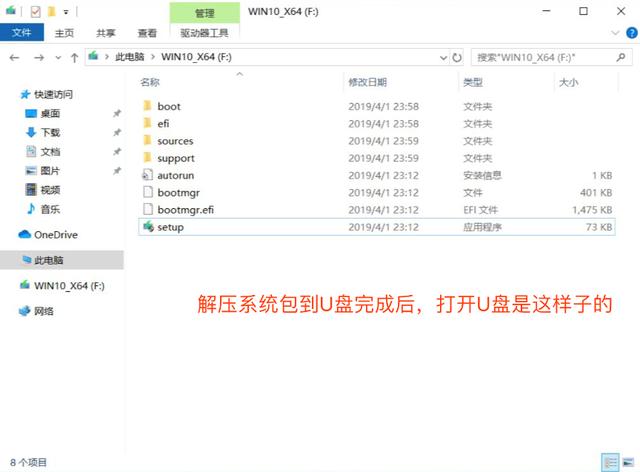Click the size value 1,475 KB
The image size is (640, 472).
592,210
